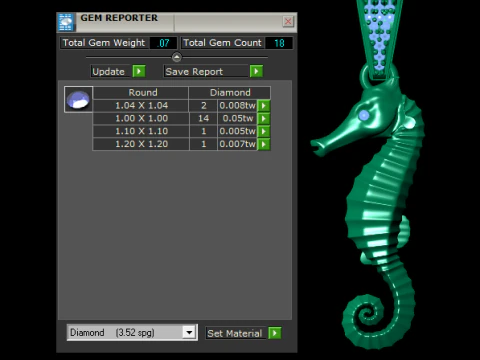
Task: Click the green arrow for the 0.05tw row
Action: (263, 118)
